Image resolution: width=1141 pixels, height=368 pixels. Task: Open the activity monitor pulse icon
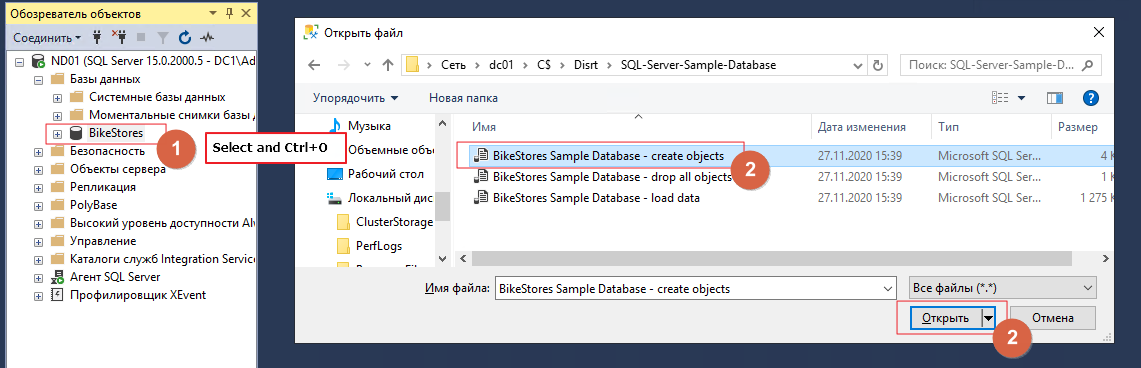[207, 37]
